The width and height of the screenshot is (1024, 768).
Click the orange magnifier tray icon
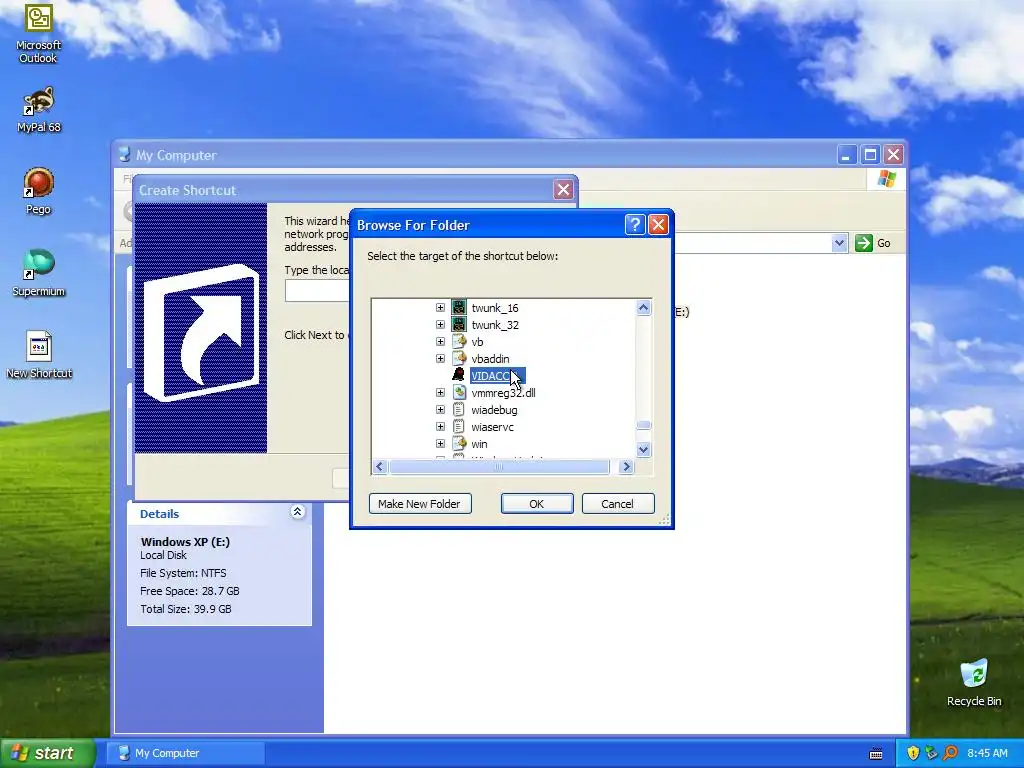[950, 753]
